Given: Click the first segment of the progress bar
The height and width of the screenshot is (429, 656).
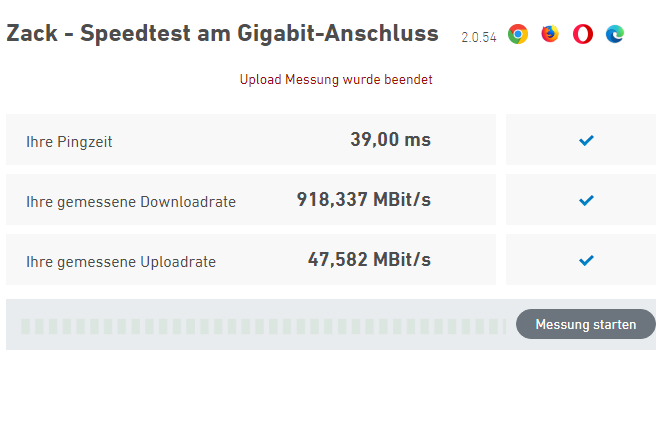Looking at the screenshot, I should click(x=26, y=326).
